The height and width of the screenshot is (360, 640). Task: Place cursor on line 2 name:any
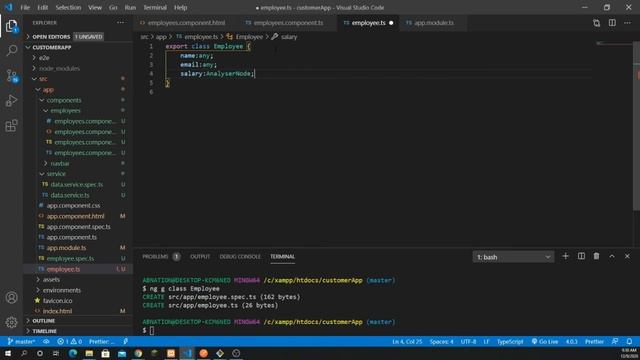point(196,56)
